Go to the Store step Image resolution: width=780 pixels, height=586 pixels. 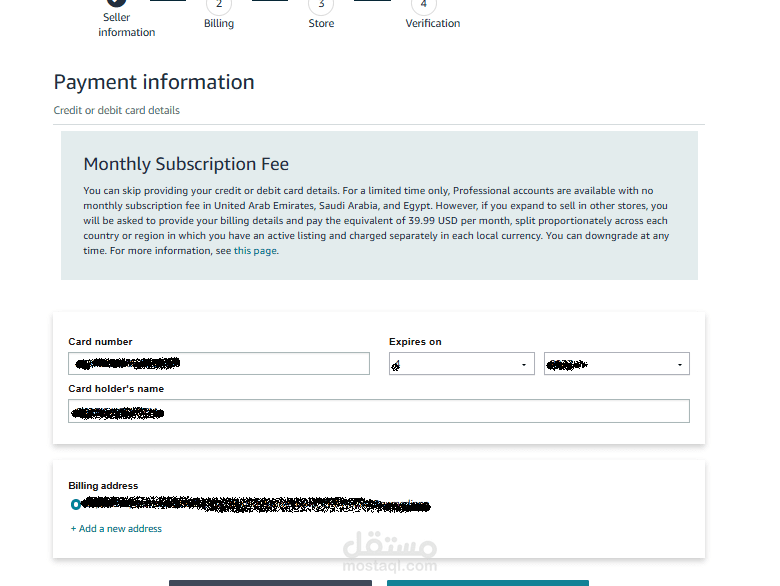coord(321,15)
